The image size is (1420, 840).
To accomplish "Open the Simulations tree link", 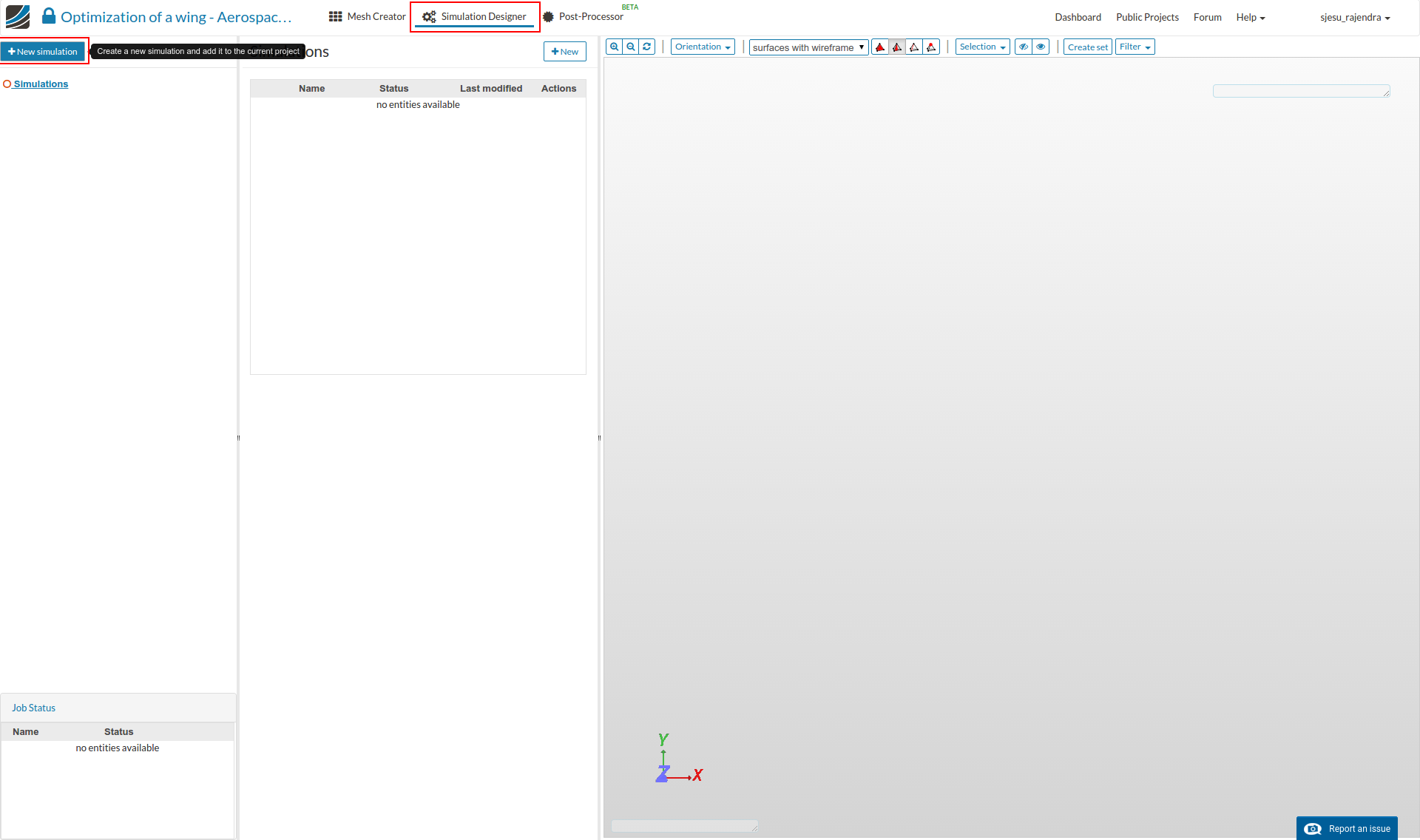I will [41, 84].
